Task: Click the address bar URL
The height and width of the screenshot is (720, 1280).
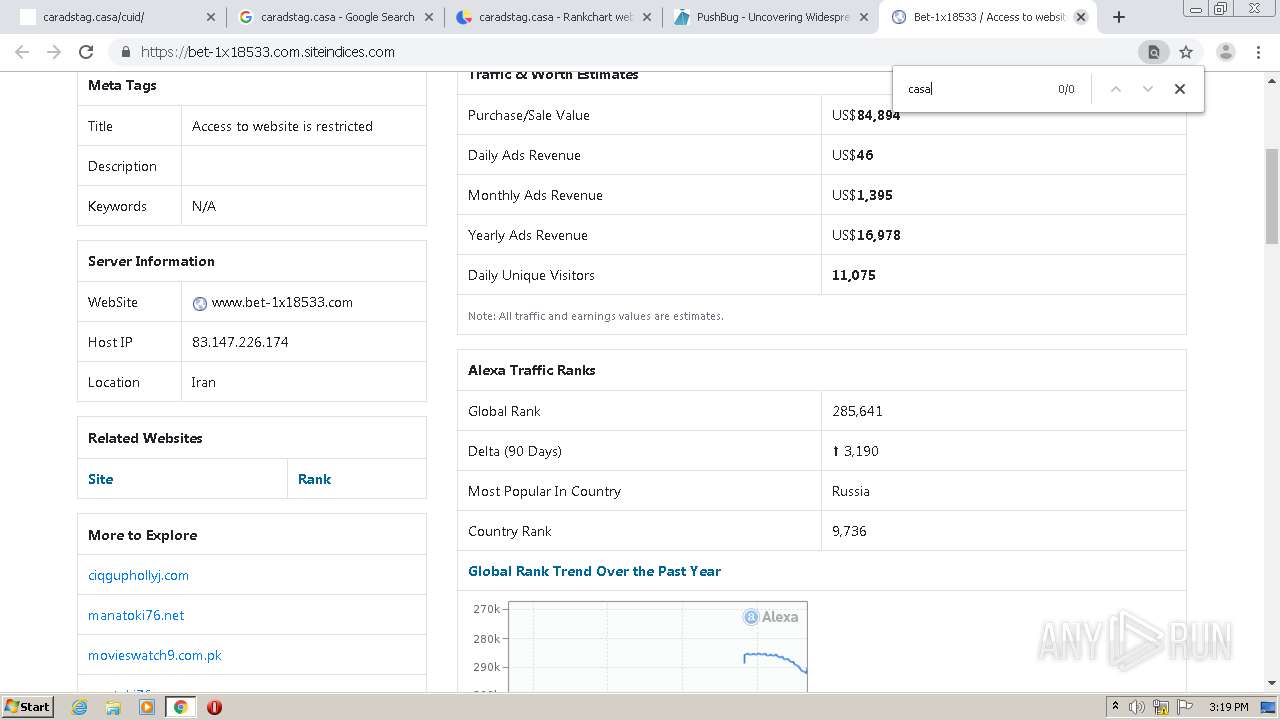Action: pyautogui.click(x=268, y=52)
